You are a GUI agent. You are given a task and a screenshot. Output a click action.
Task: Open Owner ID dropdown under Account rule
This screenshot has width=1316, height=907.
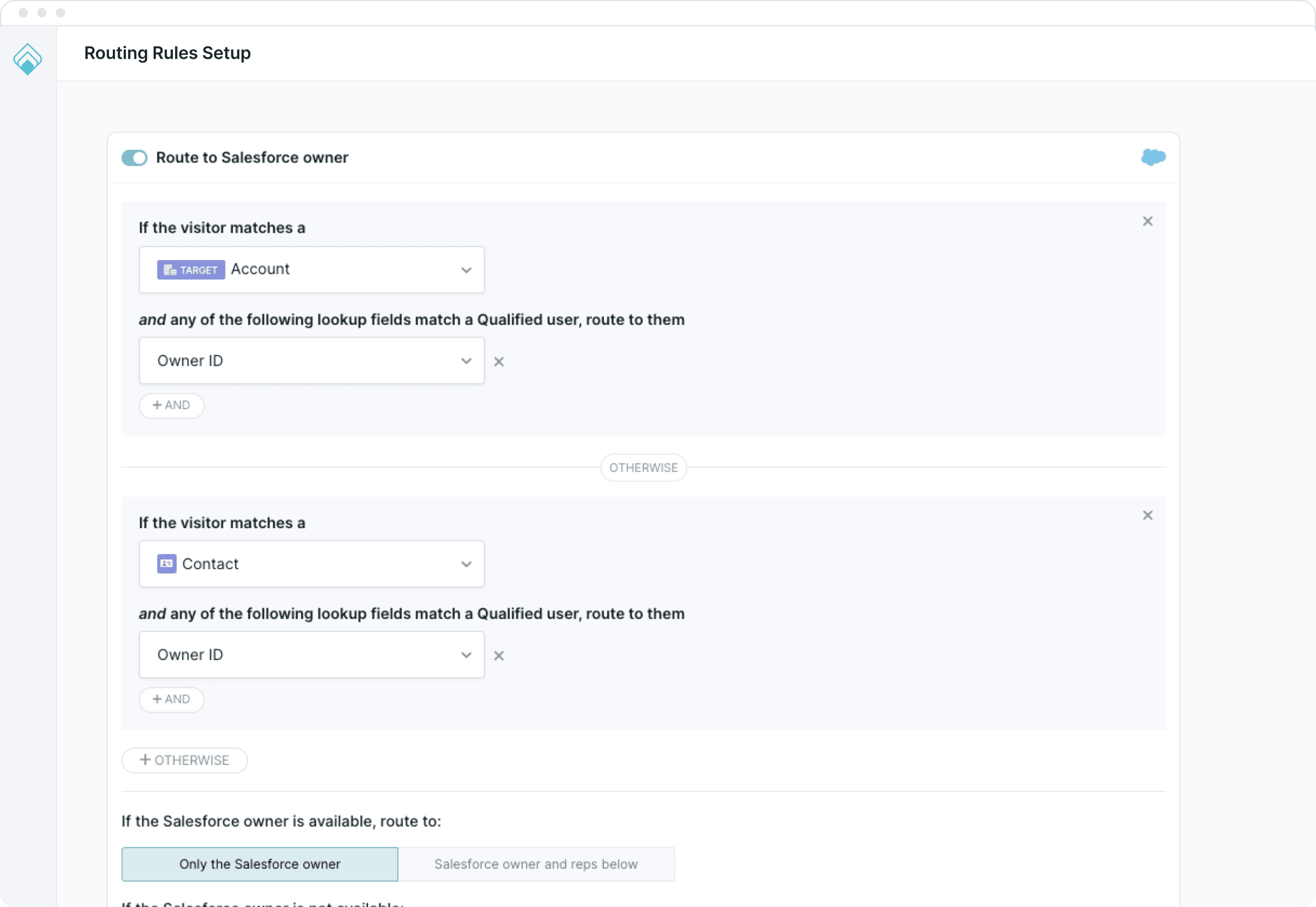click(312, 360)
